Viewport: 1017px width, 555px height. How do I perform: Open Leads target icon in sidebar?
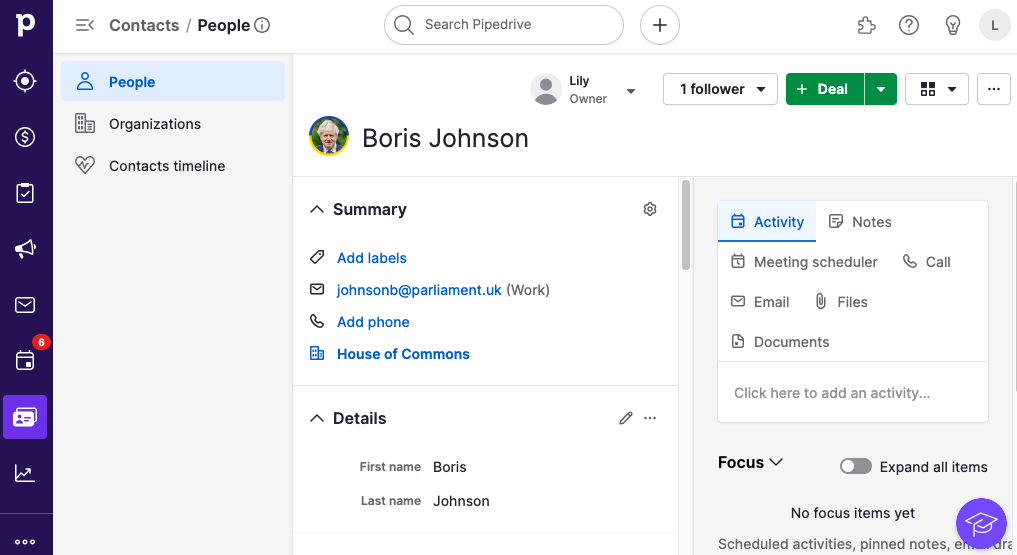pyautogui.click(x=25, y=81)
